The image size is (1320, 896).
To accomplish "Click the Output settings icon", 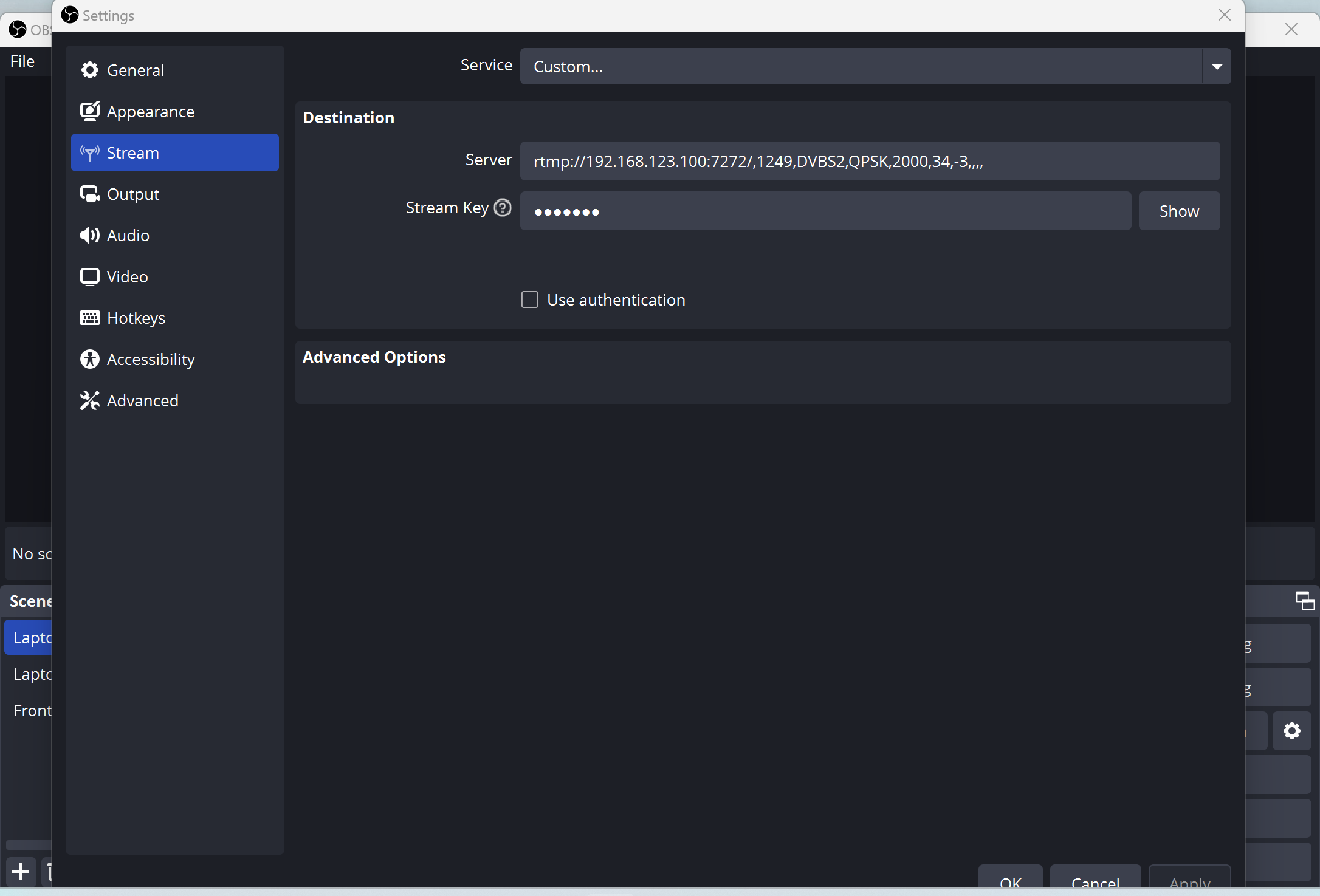I will pyautogui.click(x=90, y=194).
